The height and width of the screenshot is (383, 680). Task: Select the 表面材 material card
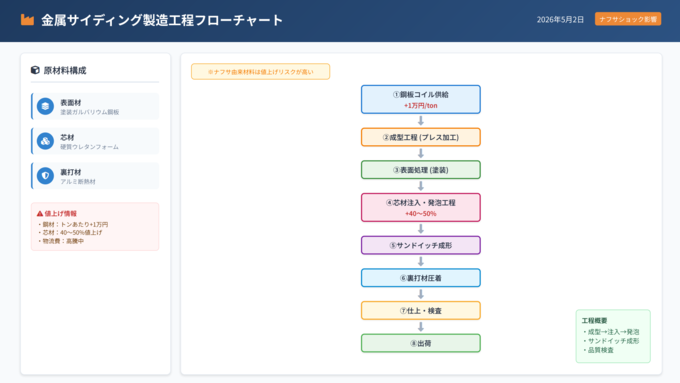(x=95, y=106)
